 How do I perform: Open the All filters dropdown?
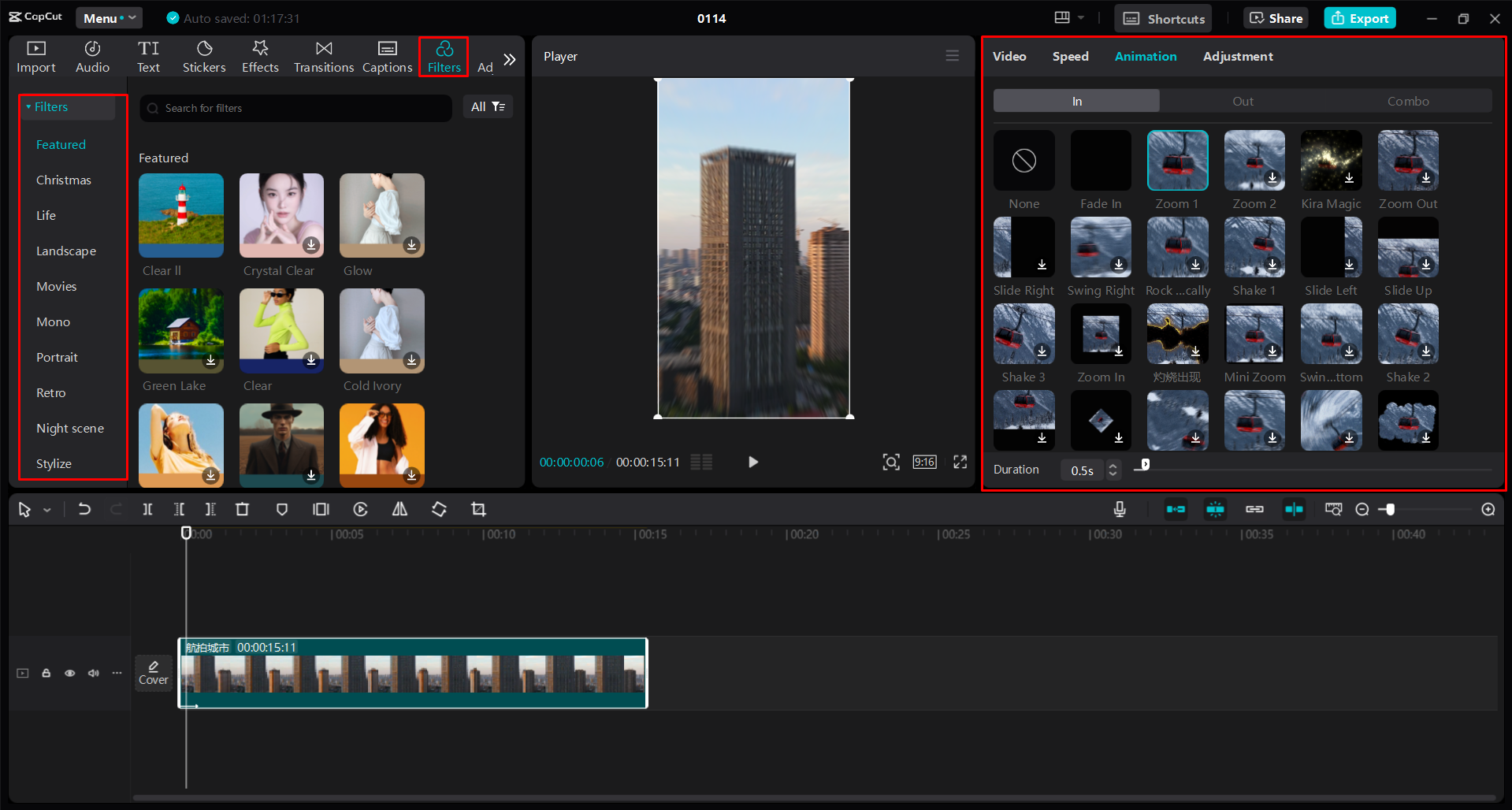[488, 106]
